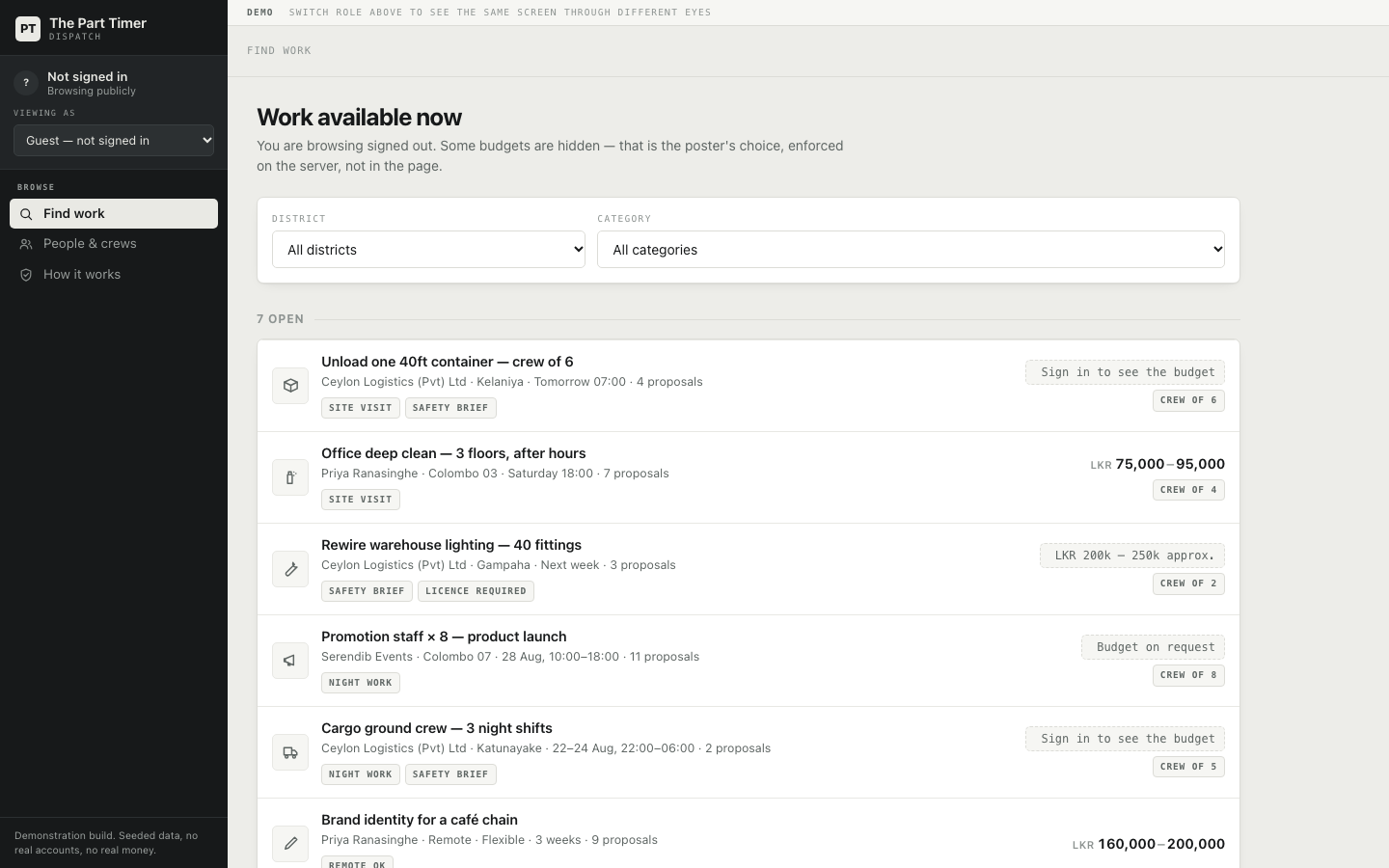Image resolution: width=1389 pixels, height=868 pixels.
Task: Click Budget on request badge
Action: [1153, 647]
